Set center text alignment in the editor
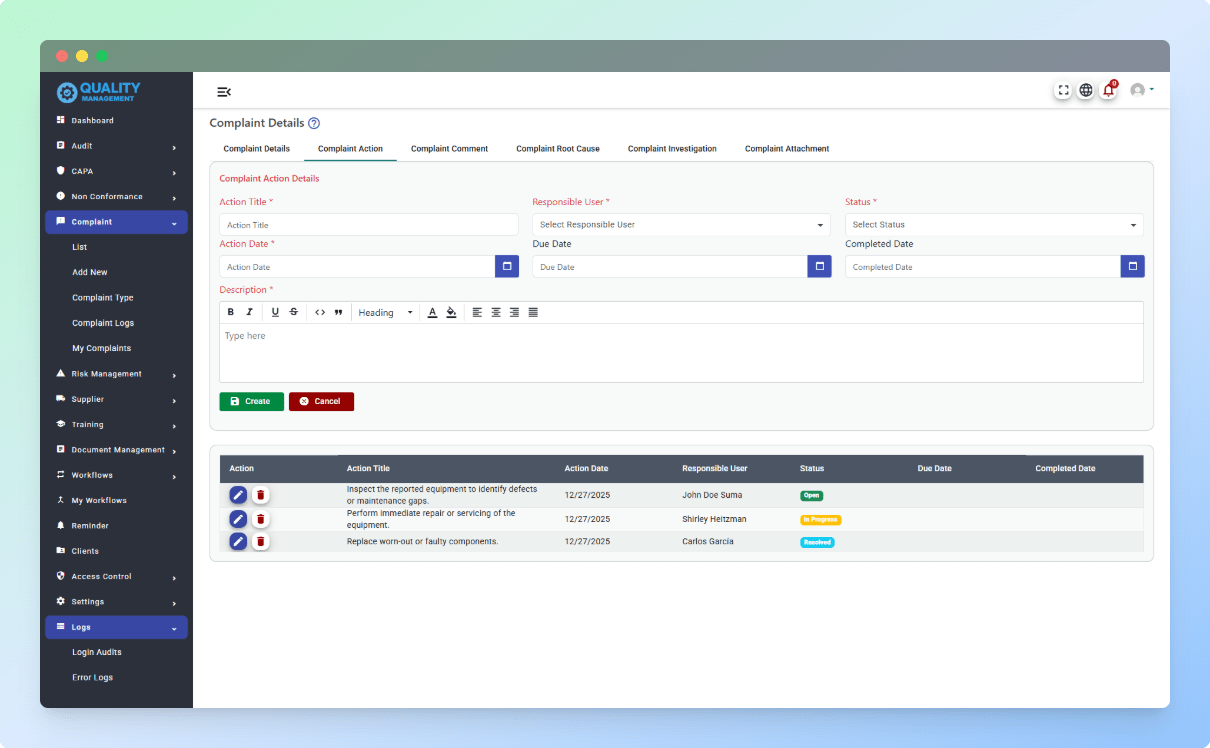This screenshot has width=1210, height=748. coord(496,312)
